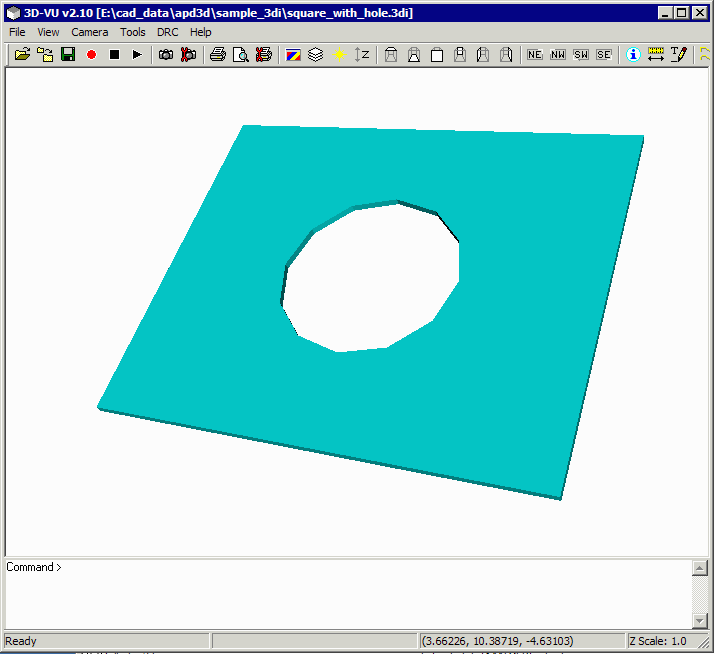Open the File menu
Viewport: 715px width, 654px height.
coord(17,32)
